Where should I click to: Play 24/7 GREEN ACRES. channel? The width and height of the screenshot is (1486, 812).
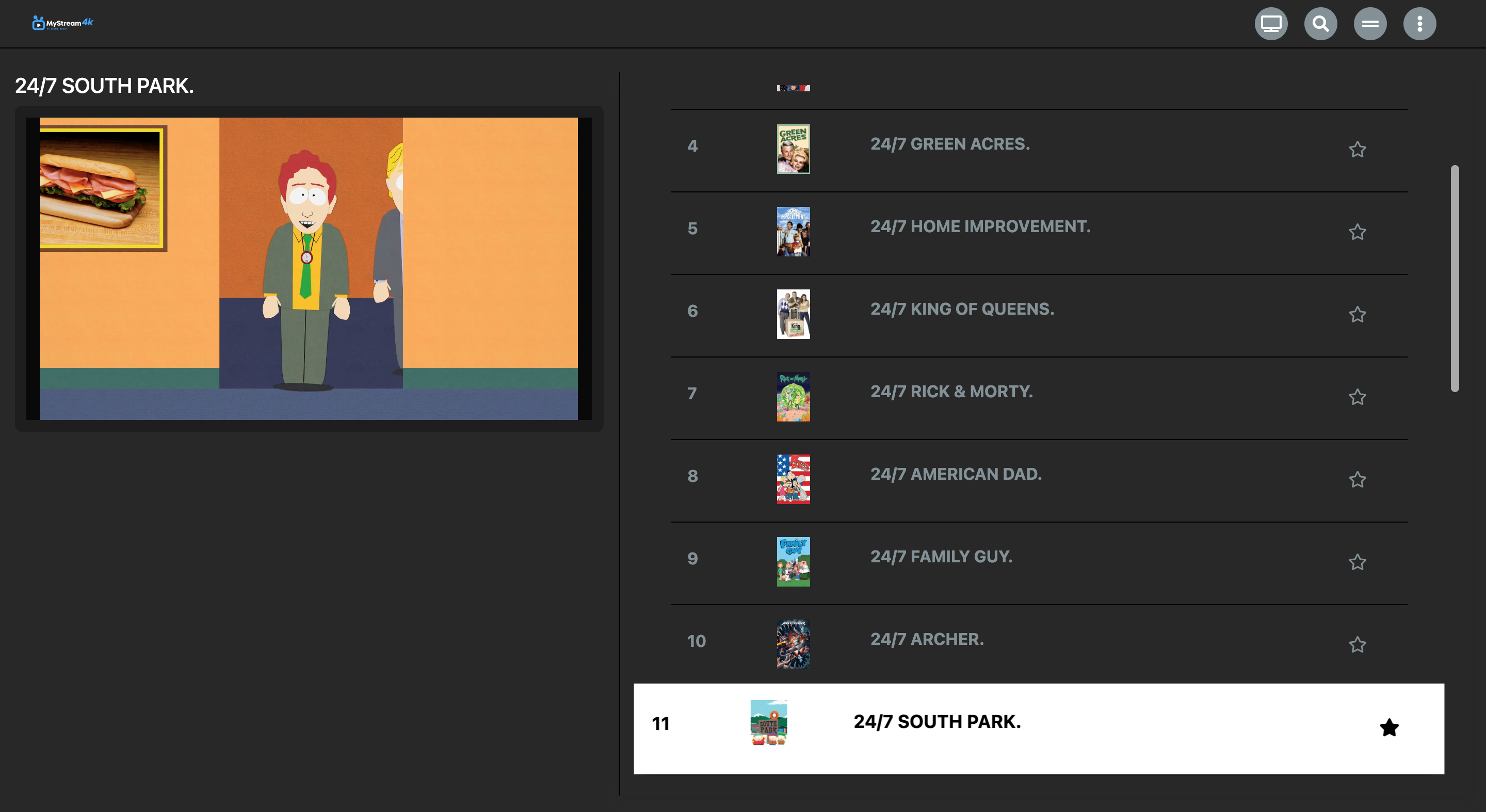tap(950, 143)
